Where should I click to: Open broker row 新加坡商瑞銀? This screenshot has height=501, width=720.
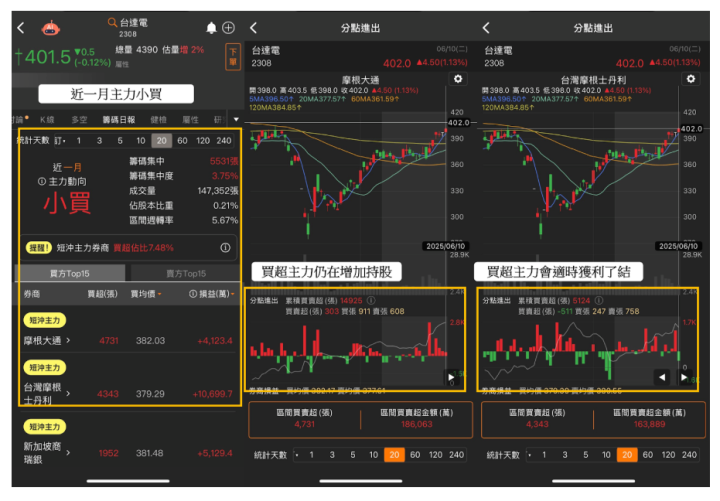[129, 453]
